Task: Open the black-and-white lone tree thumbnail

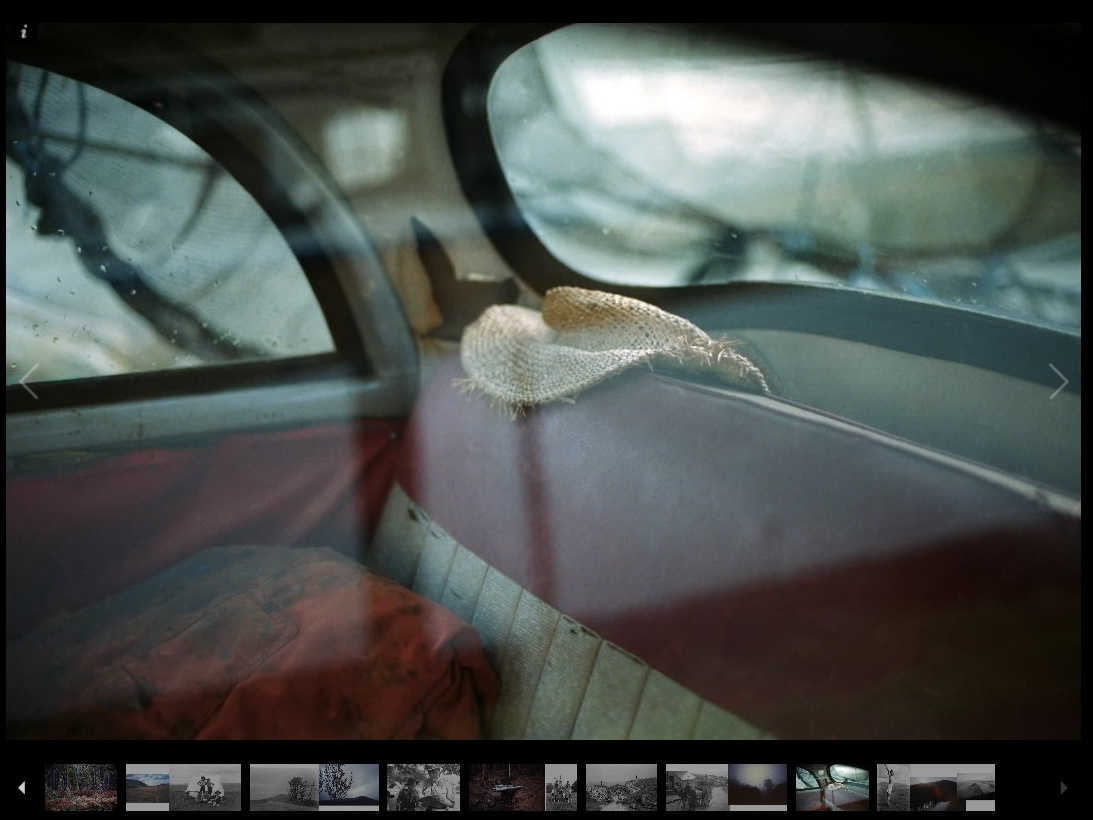Action: (x=284, y=787)
